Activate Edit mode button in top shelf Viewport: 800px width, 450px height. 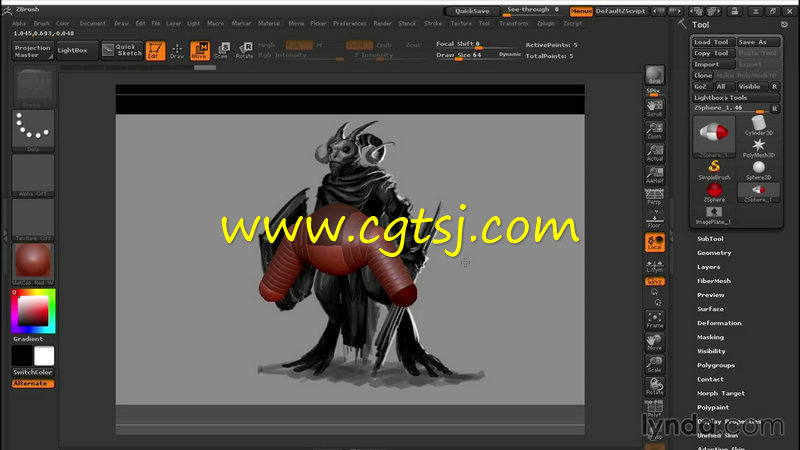pos(155,51)
